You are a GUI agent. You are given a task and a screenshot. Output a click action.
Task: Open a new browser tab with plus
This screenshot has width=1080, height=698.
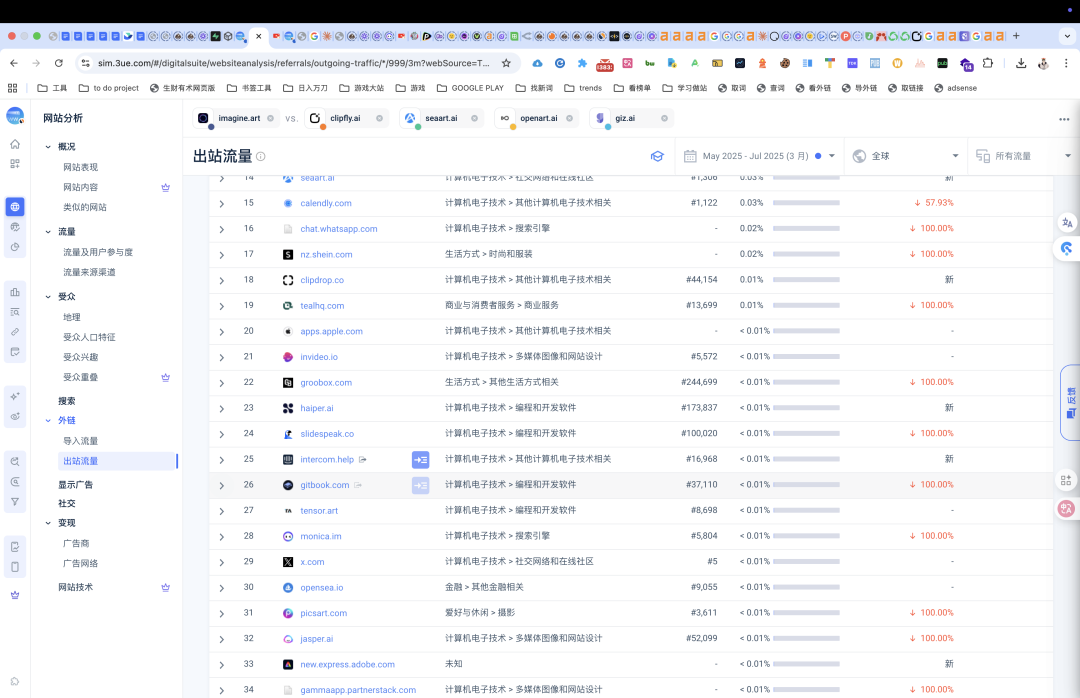pyautogui.click(x=1016, y=36)
